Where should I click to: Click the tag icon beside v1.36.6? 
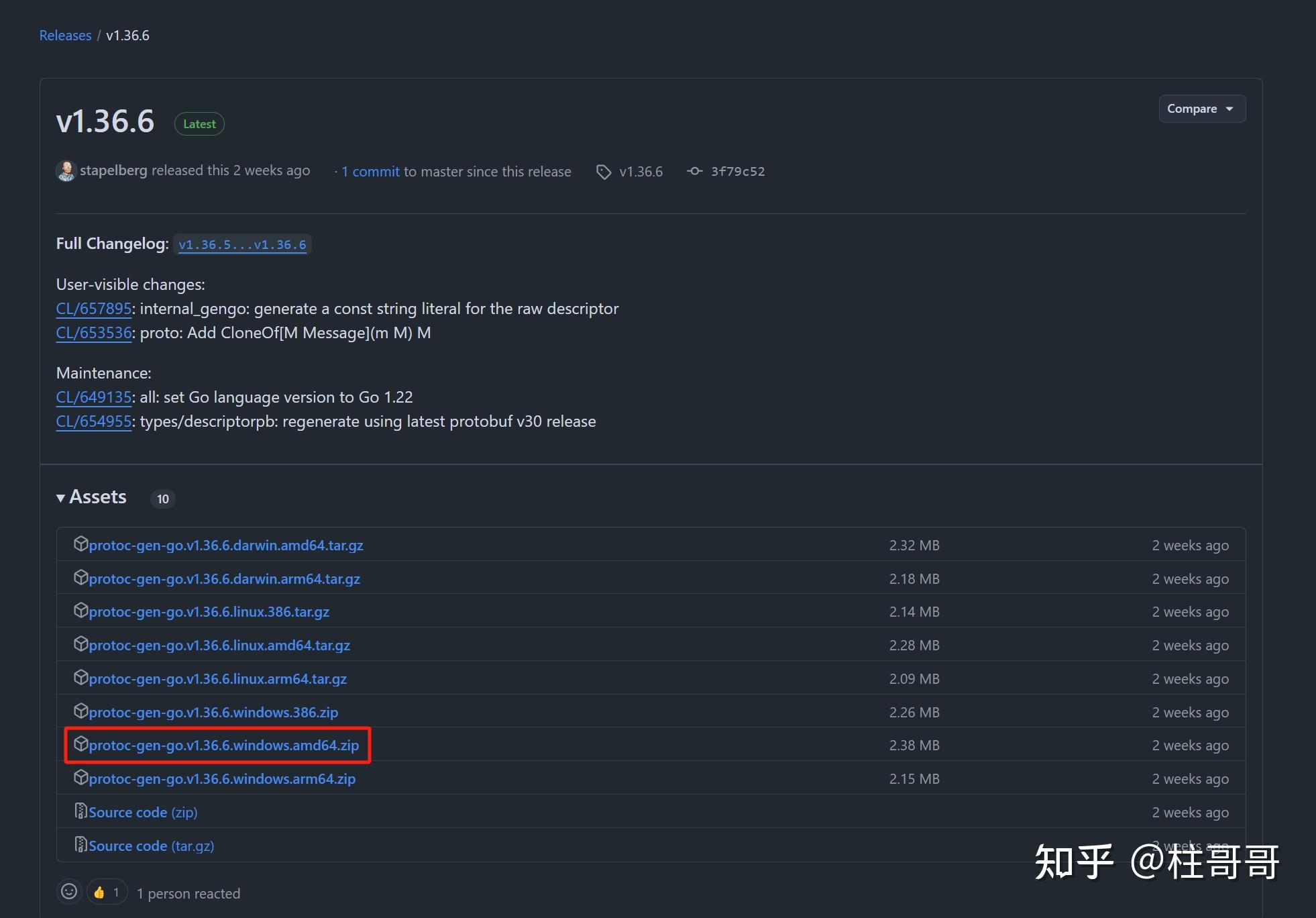[x=603, y=172]
